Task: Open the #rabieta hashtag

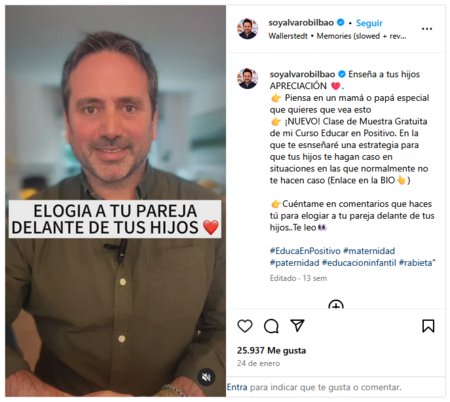Action: click(x=415, y=263)
